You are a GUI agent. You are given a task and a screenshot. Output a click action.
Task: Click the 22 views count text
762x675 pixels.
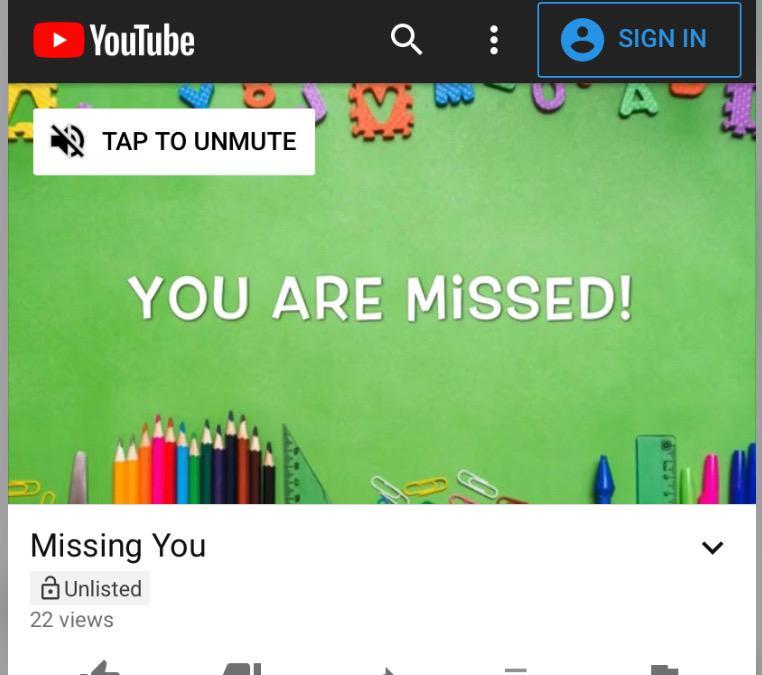(72, 620)
